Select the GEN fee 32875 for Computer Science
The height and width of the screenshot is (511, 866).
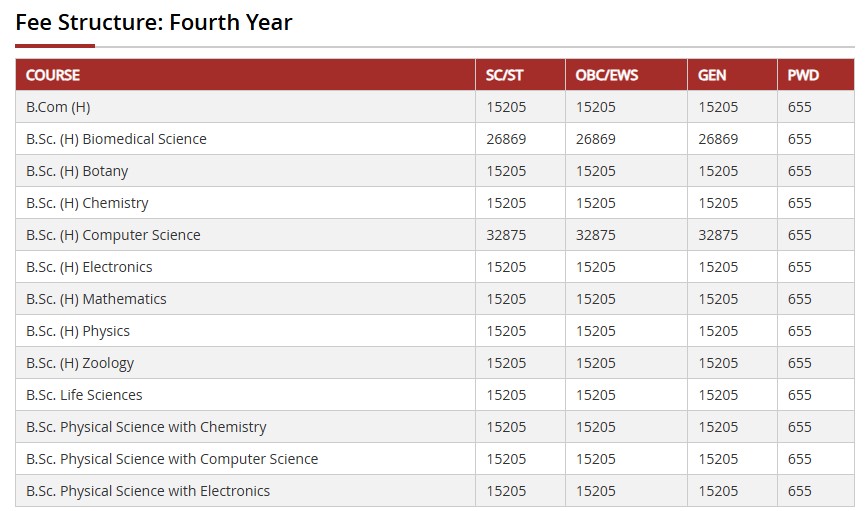tap(718, 235)
